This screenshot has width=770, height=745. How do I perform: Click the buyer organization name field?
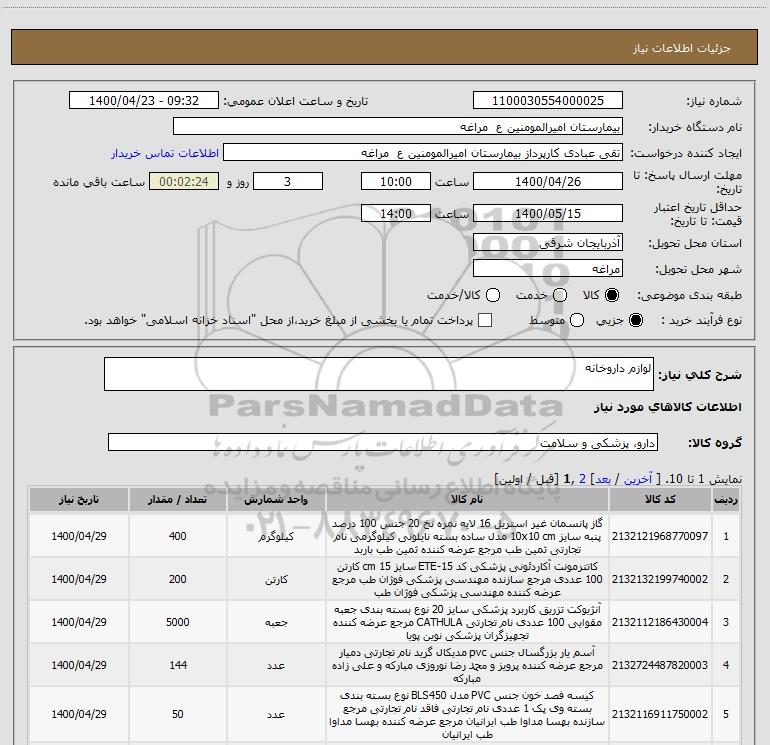click(398, 126)
